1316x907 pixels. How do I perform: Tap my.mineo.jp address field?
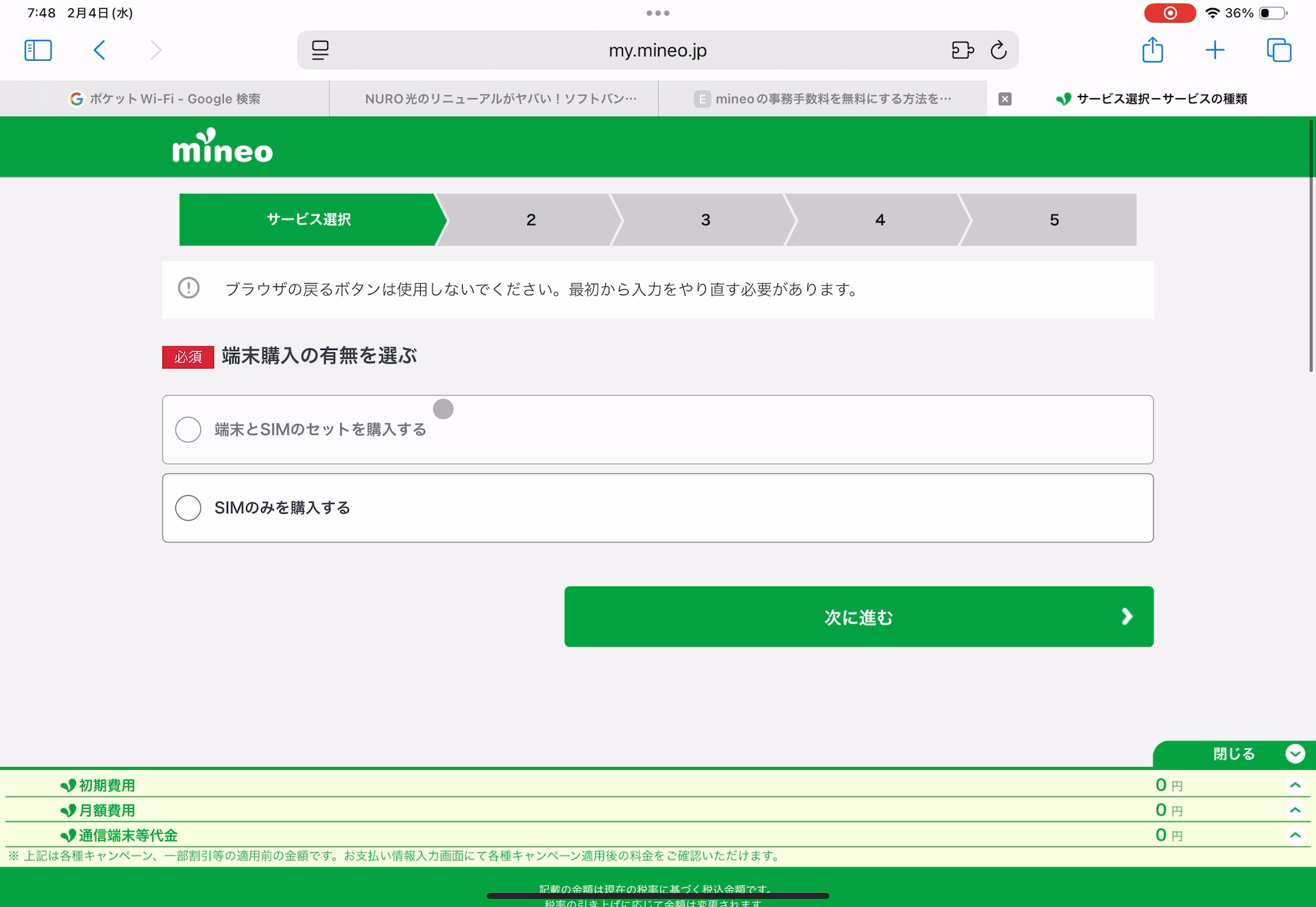(657, 50)
